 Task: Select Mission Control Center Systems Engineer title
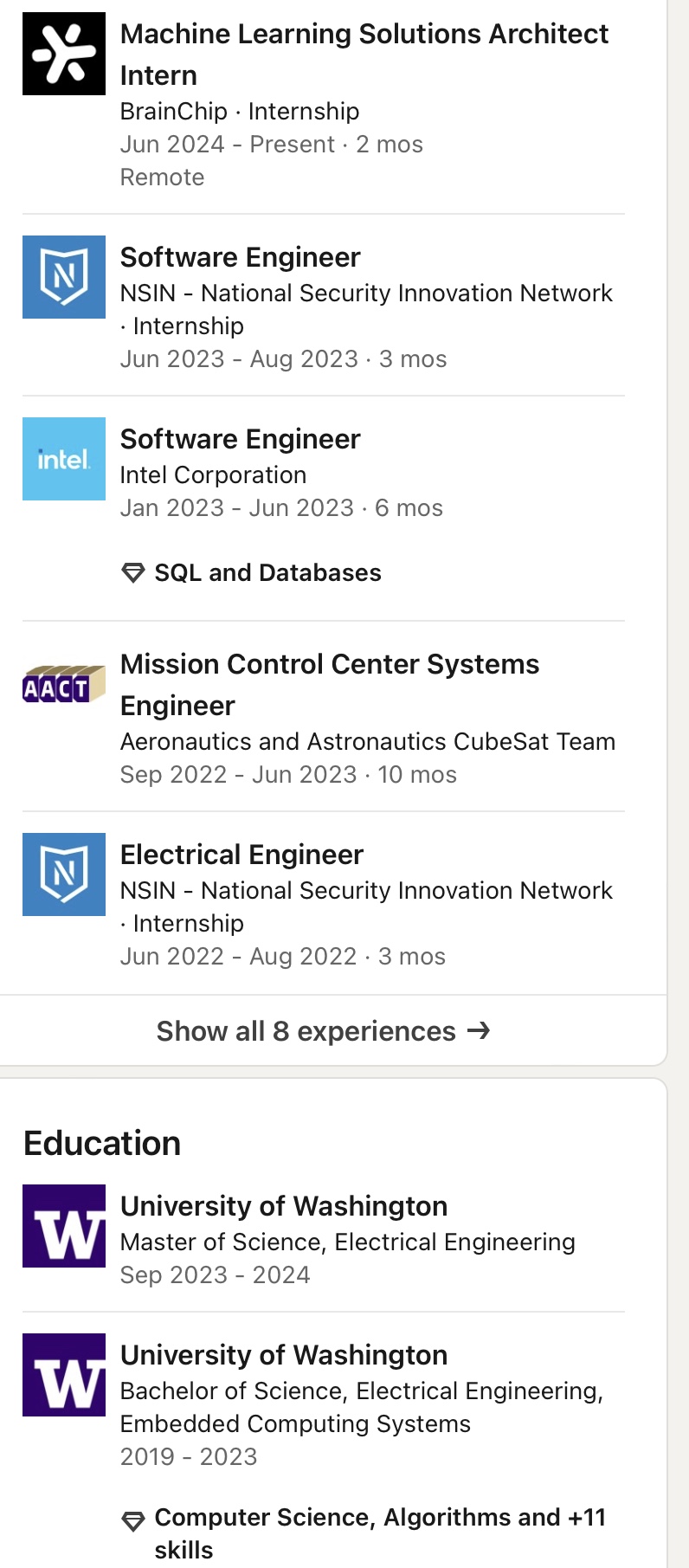pyautogui.click(x=329, y=684)
